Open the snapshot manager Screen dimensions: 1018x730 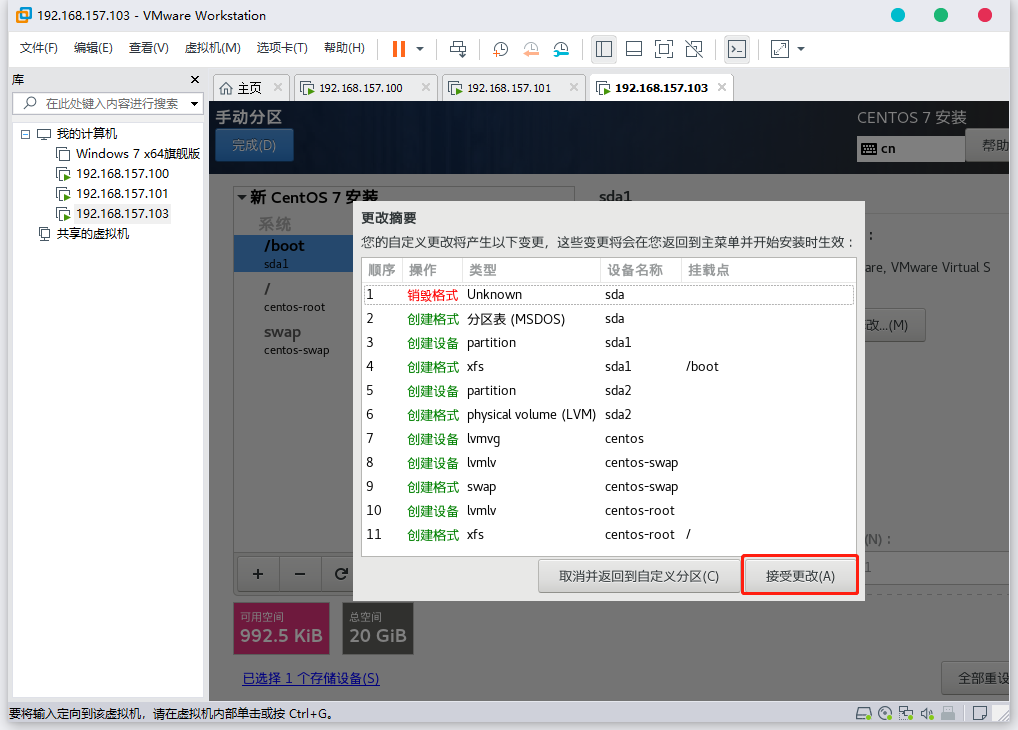(x=561, y=49)
